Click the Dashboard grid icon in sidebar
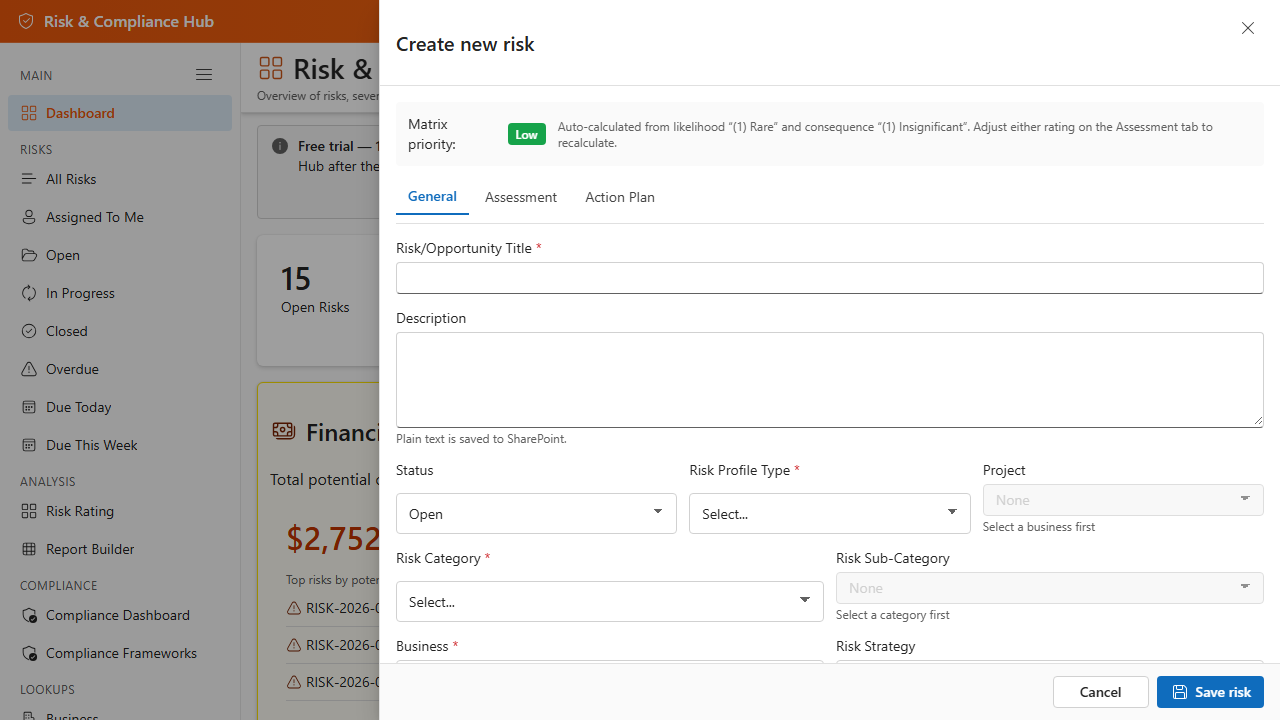Image resolution: width=1280 pixels, height=720 pixels. tap(29, 113)
